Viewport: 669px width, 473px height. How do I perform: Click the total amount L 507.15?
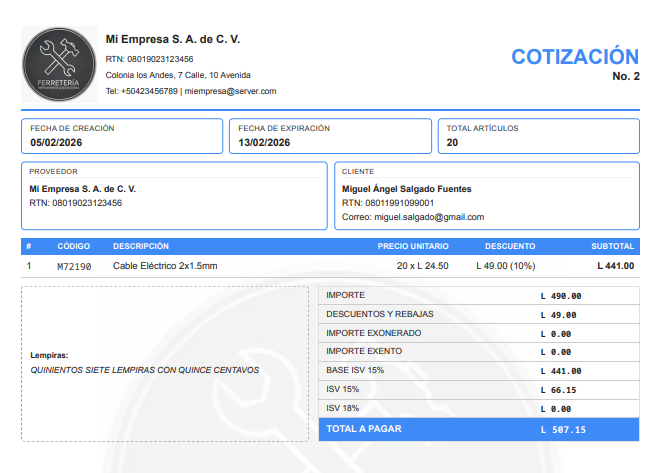click(x=563, y=430)
